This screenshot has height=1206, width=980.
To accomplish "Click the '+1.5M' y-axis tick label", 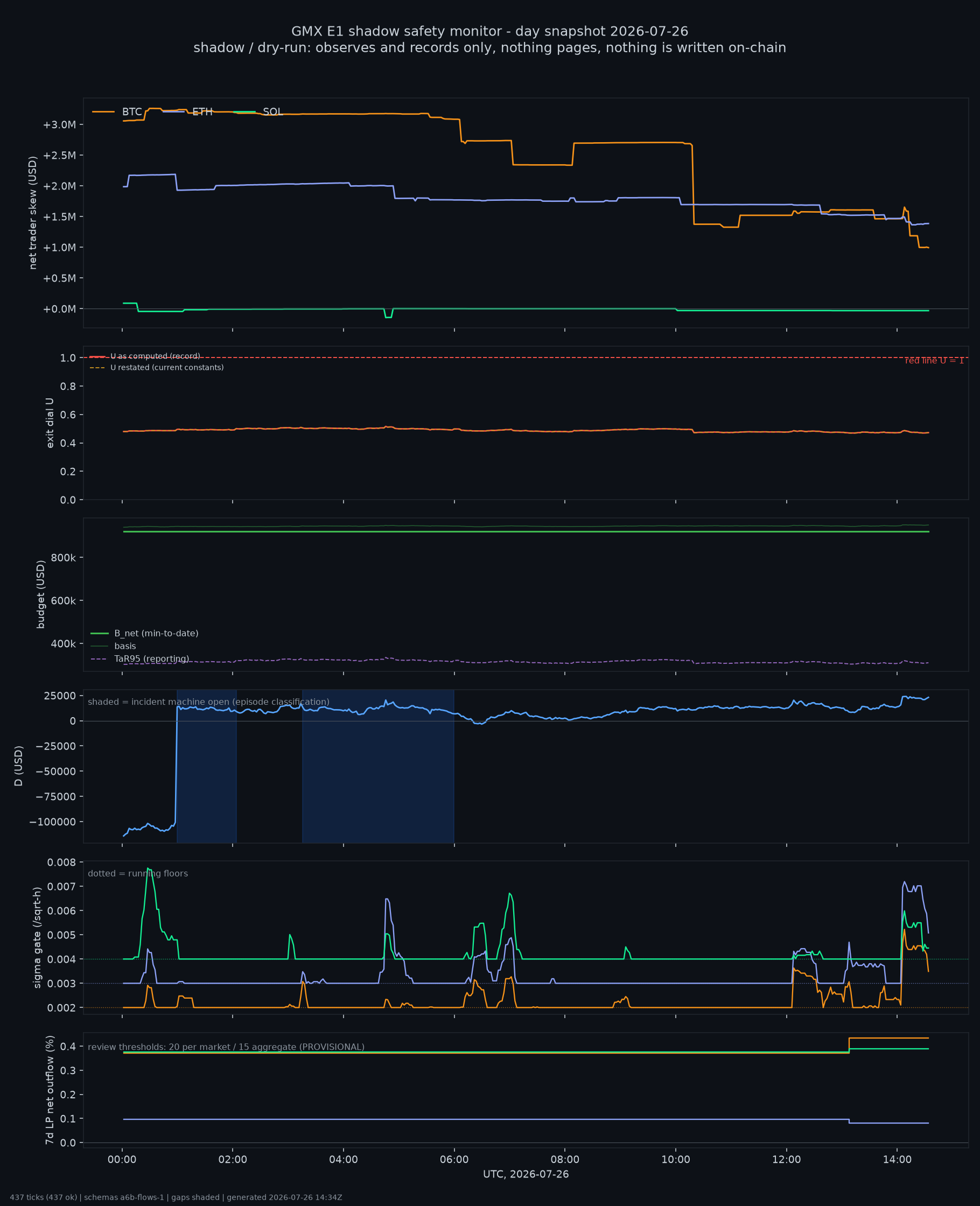I will pyautogui.click(x=59, y=217).
